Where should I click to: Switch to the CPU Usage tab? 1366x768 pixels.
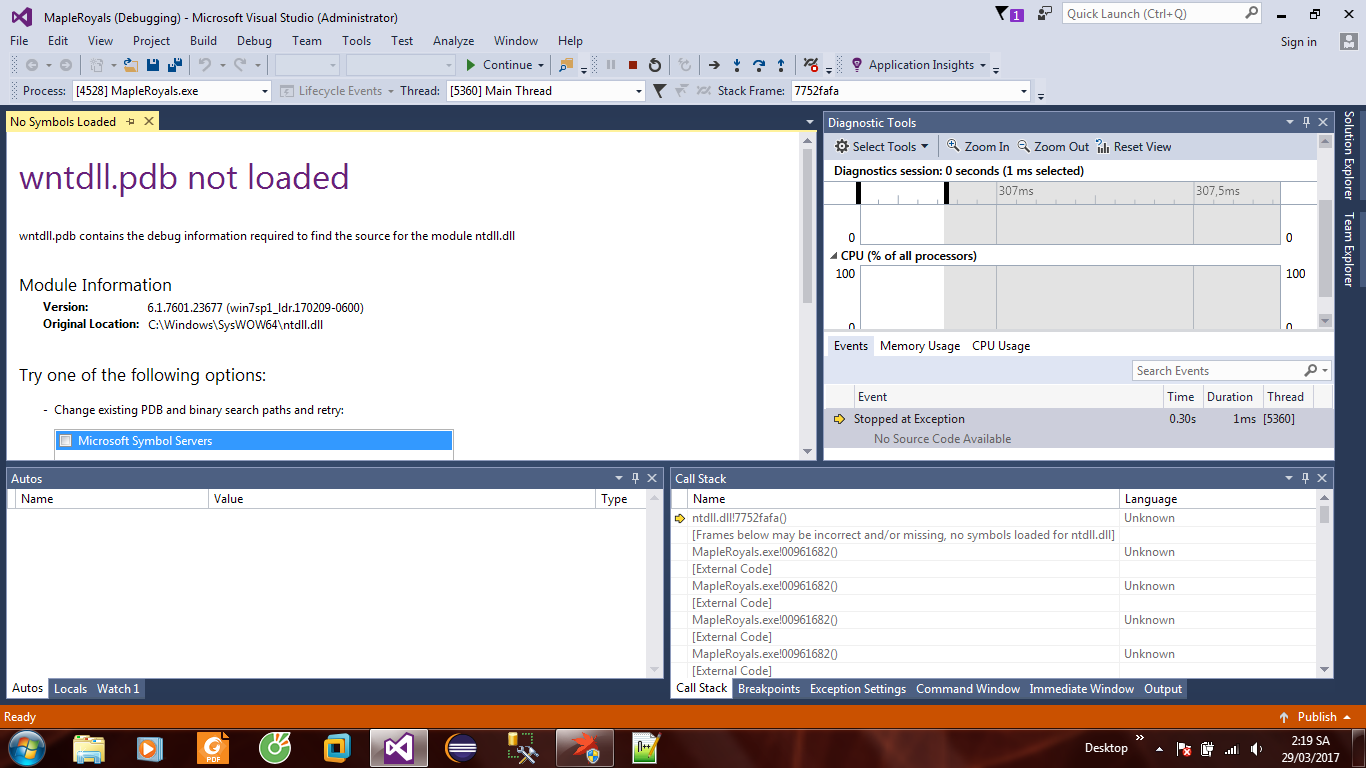coord(1001,346)
